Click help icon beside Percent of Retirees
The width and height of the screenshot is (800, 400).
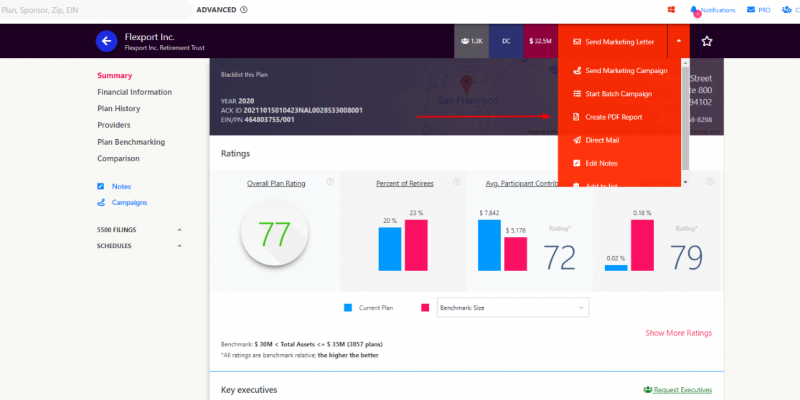coord(456,182)
